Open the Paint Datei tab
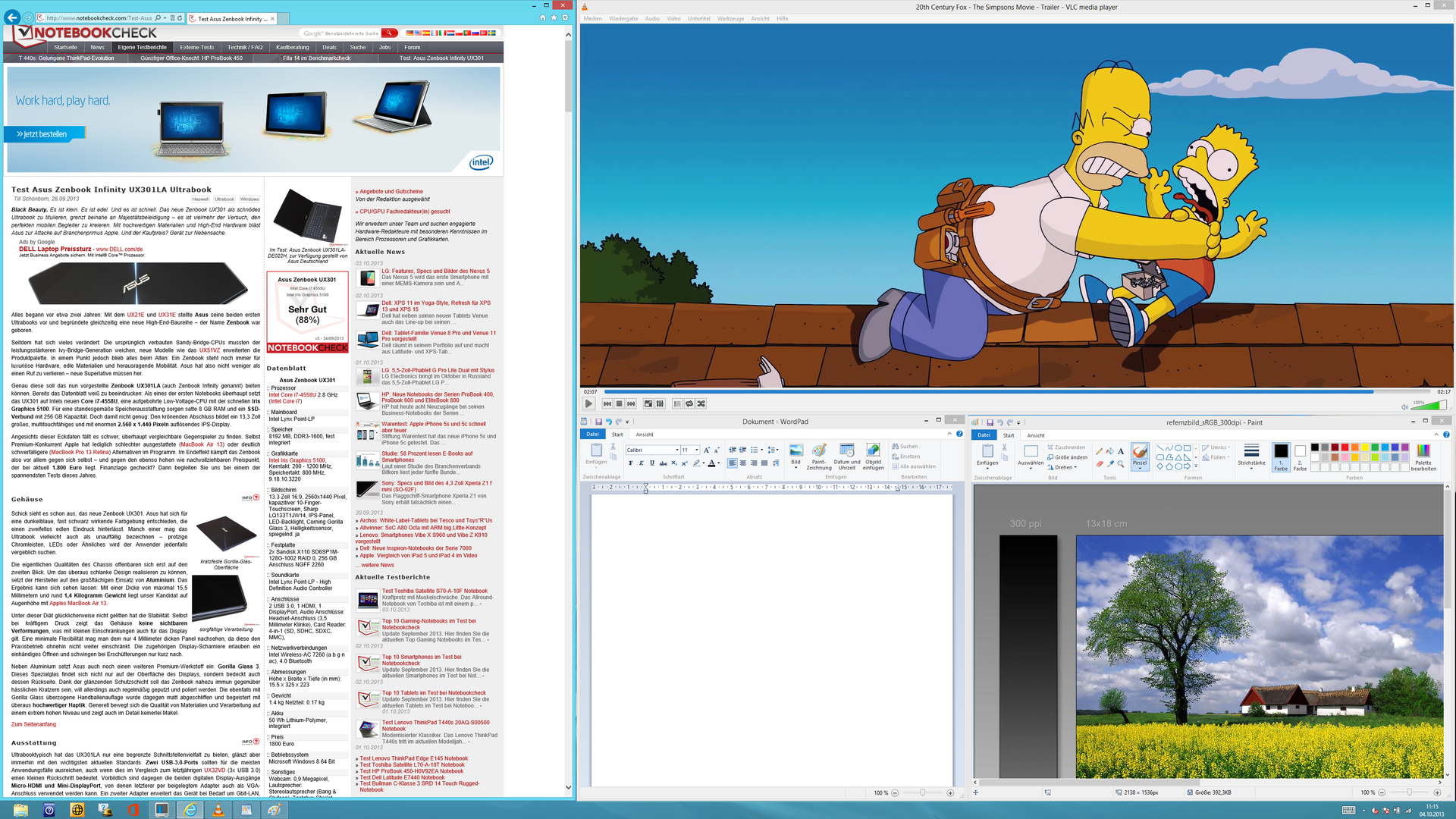This screenshot has width=1456, height=819. tap(984, 435)
